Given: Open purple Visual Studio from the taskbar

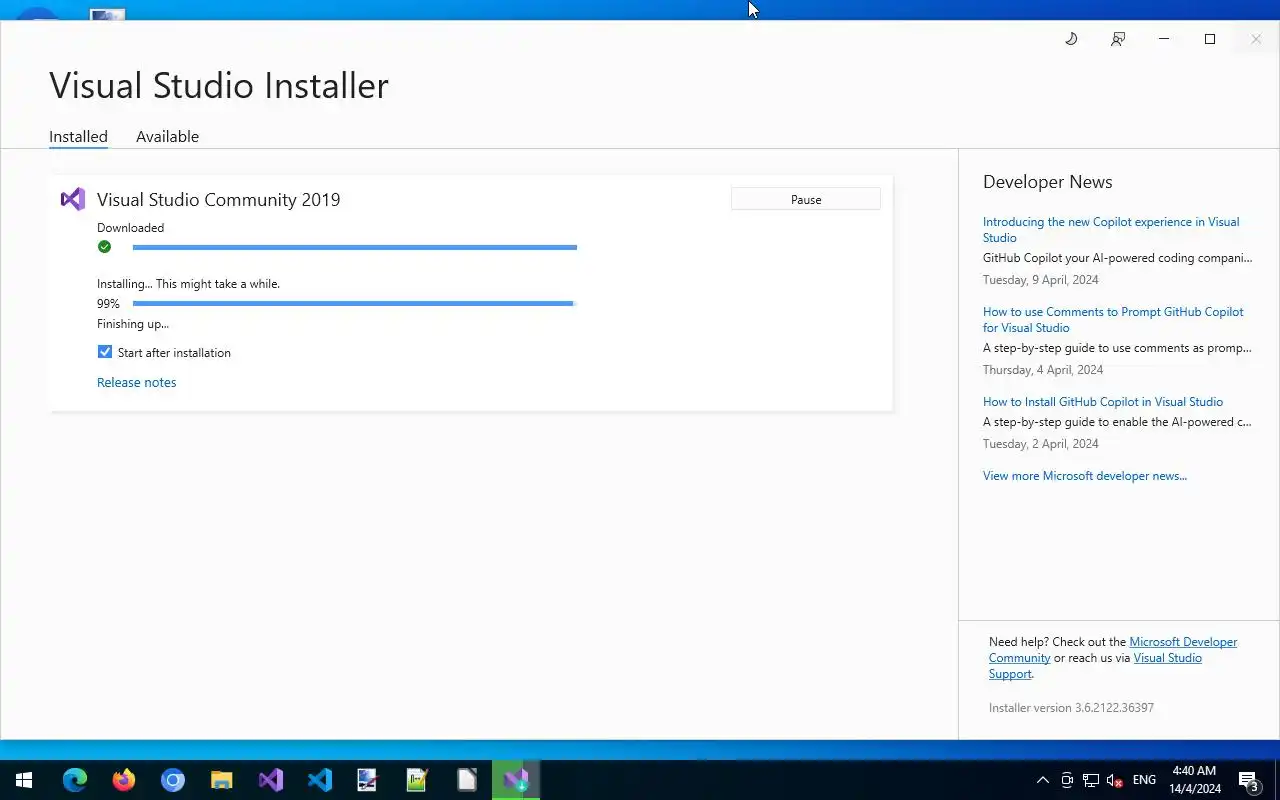Looking at the screenshot, I should coord(270,780).
